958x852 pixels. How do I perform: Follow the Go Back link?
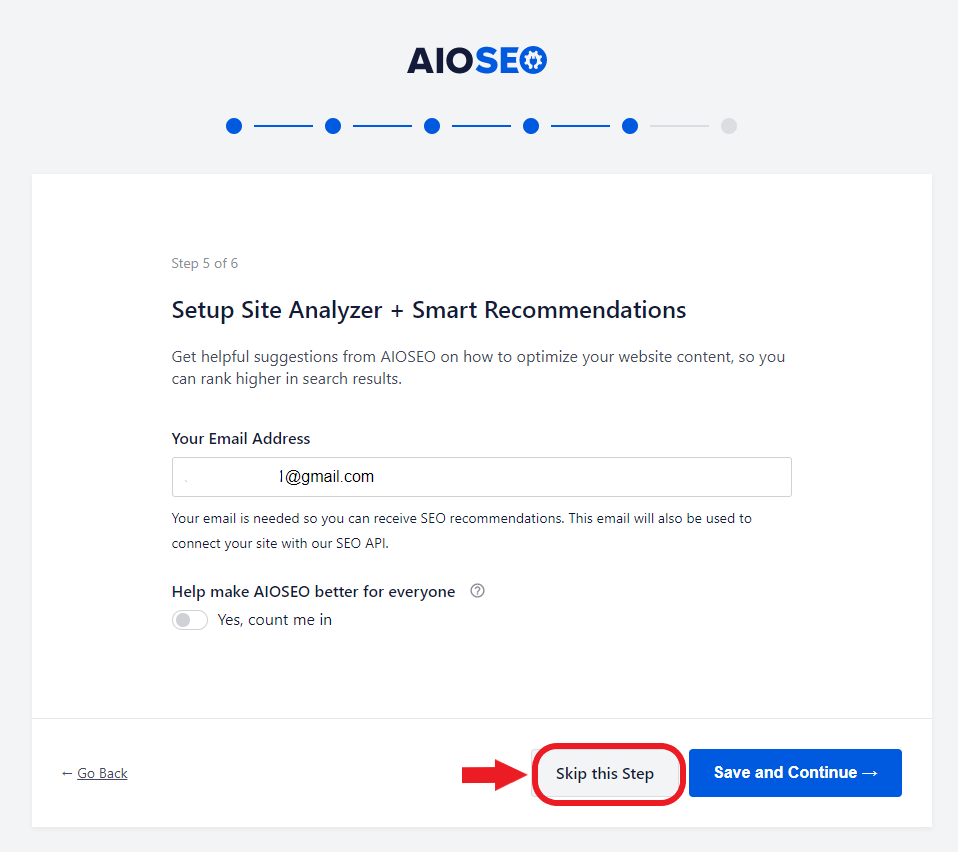[x=102, y=773]
